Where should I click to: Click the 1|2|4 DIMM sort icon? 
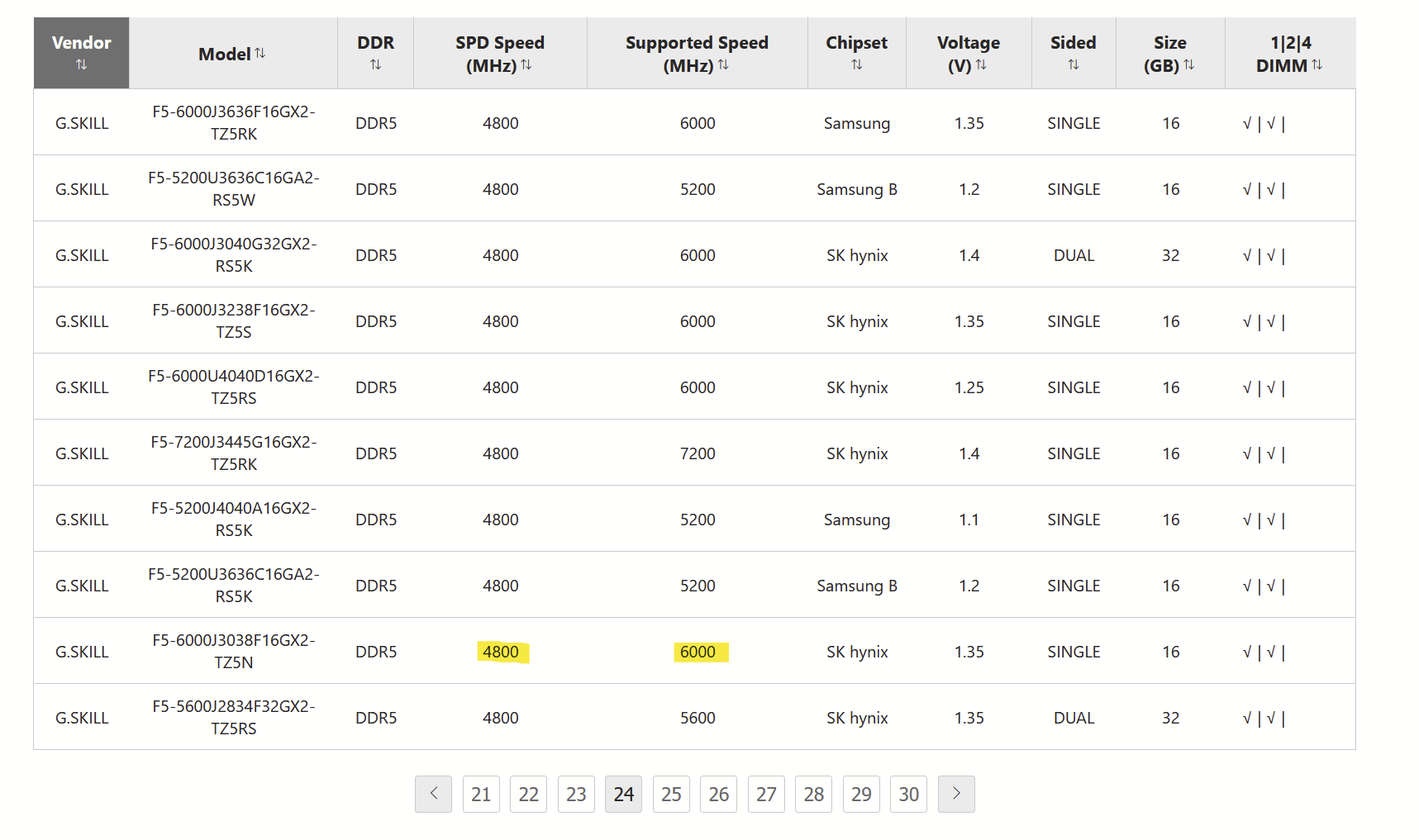(x=1317, y=64)
